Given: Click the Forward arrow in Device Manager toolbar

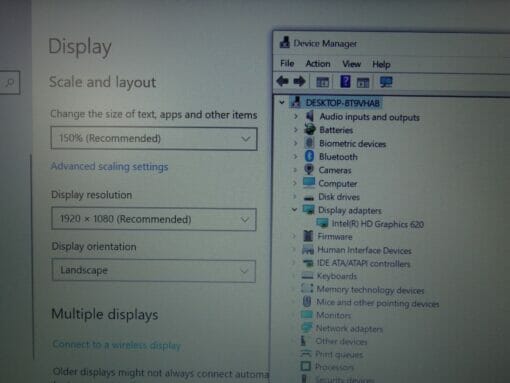Looking at the screenshot, I should point(299,81).
